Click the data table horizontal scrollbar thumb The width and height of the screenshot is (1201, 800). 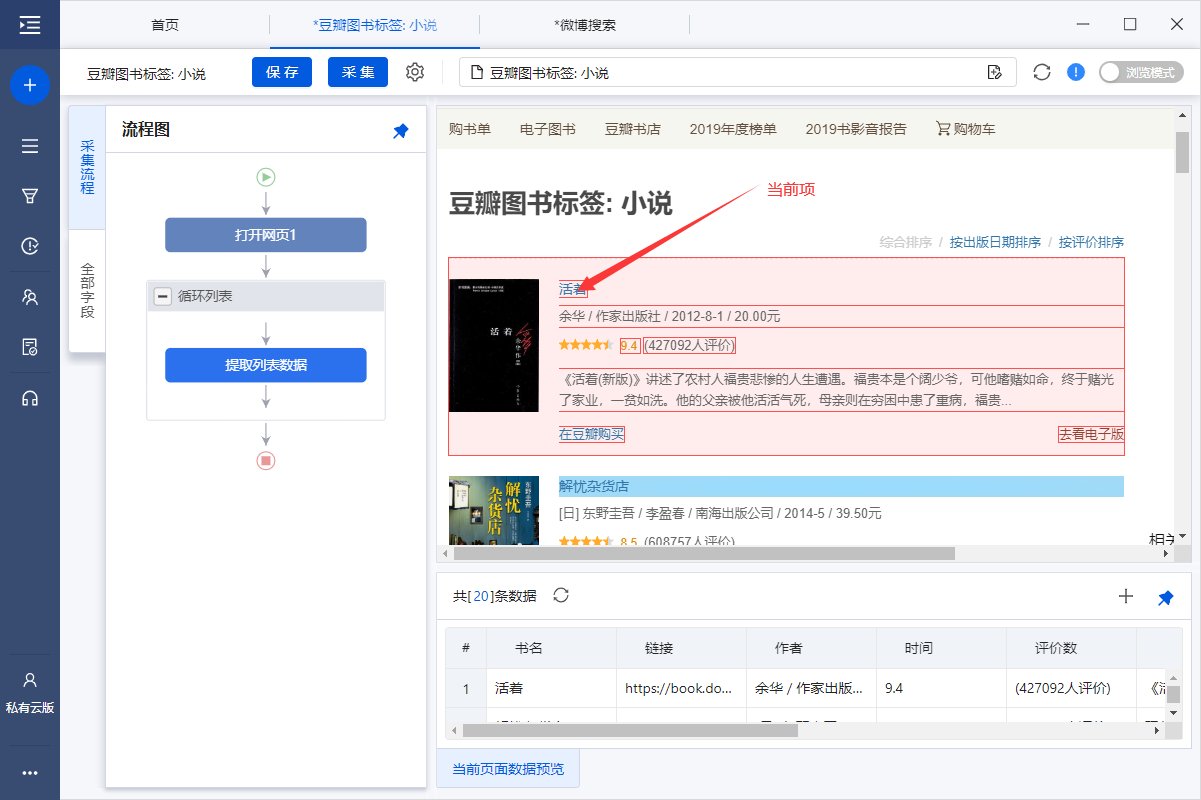tap(629, 731)
